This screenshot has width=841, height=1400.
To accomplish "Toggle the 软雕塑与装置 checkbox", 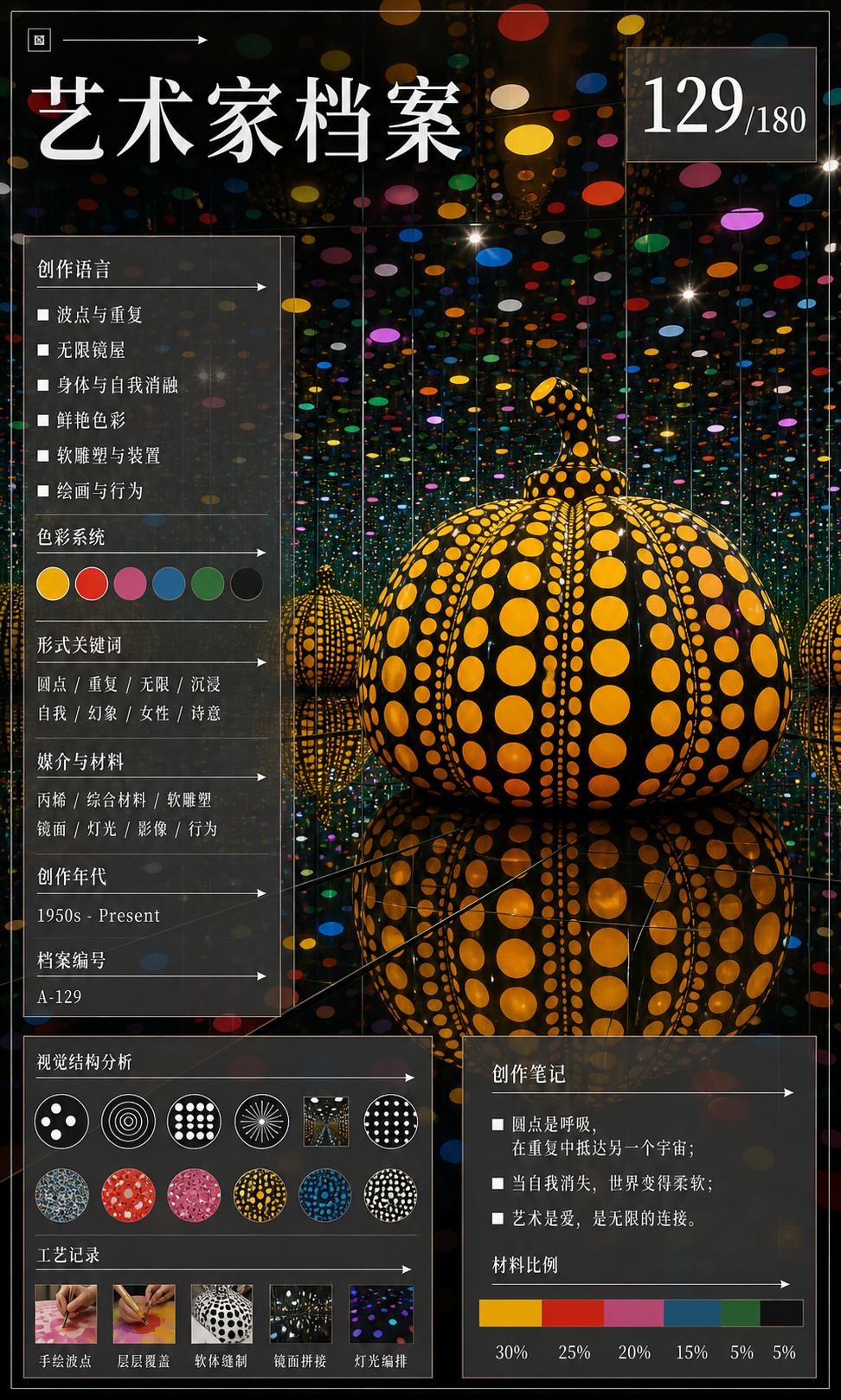I will tap(42, 456).
